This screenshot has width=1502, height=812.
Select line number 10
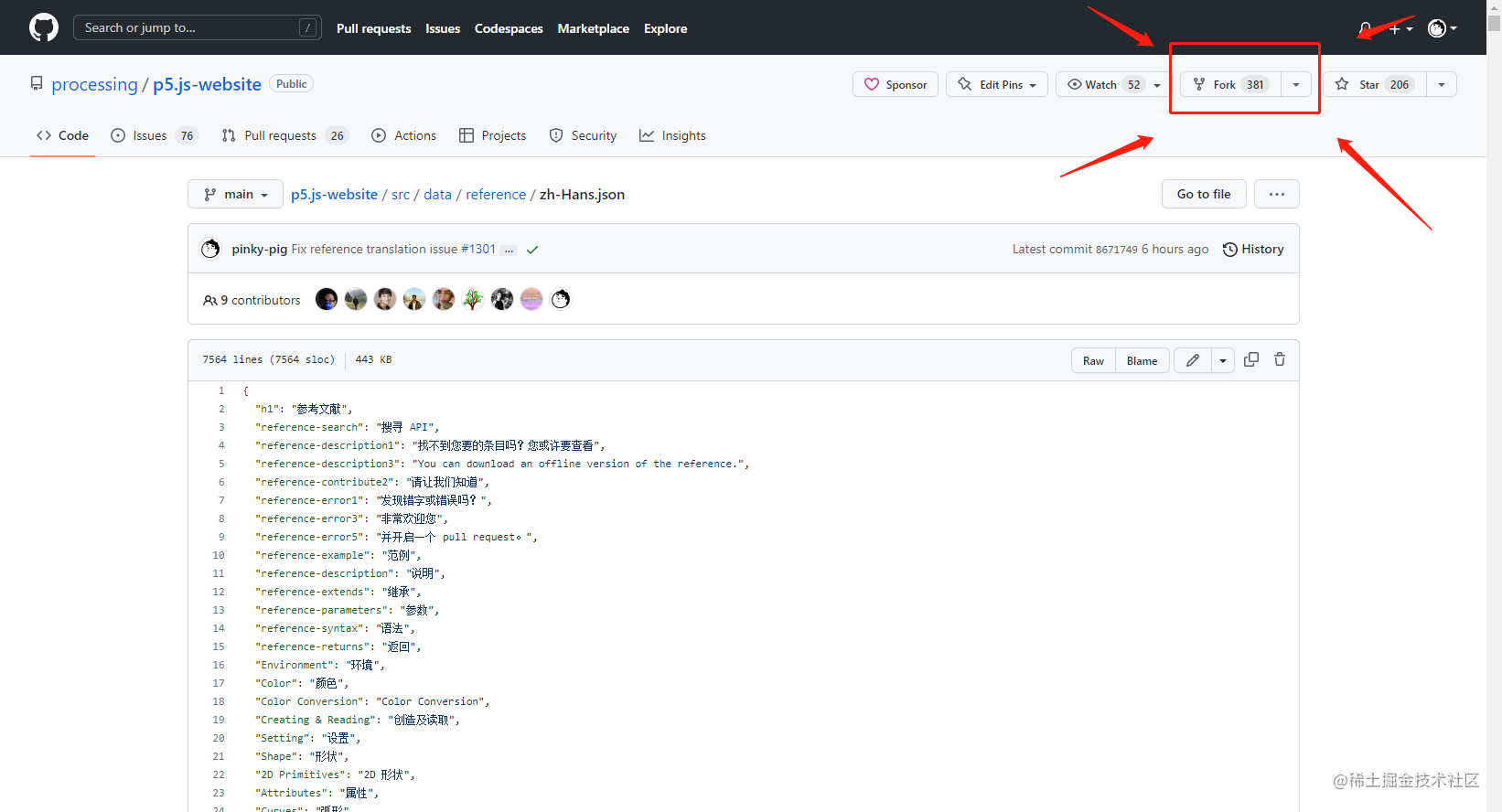click(218, 555)
